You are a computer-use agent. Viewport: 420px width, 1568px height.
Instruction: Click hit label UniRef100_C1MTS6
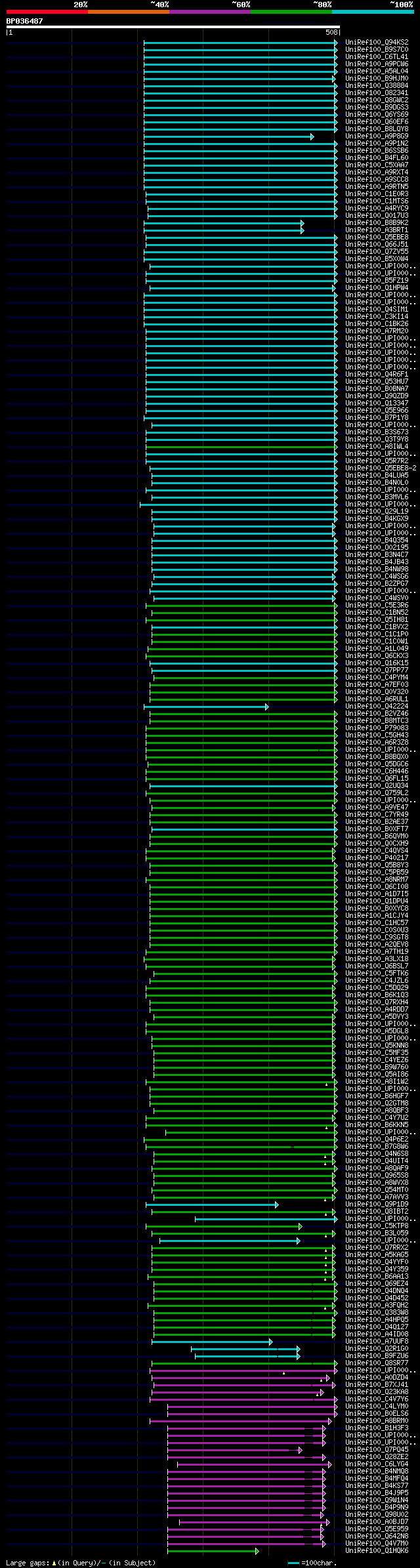pyautogui.click(x=377, y=201)
